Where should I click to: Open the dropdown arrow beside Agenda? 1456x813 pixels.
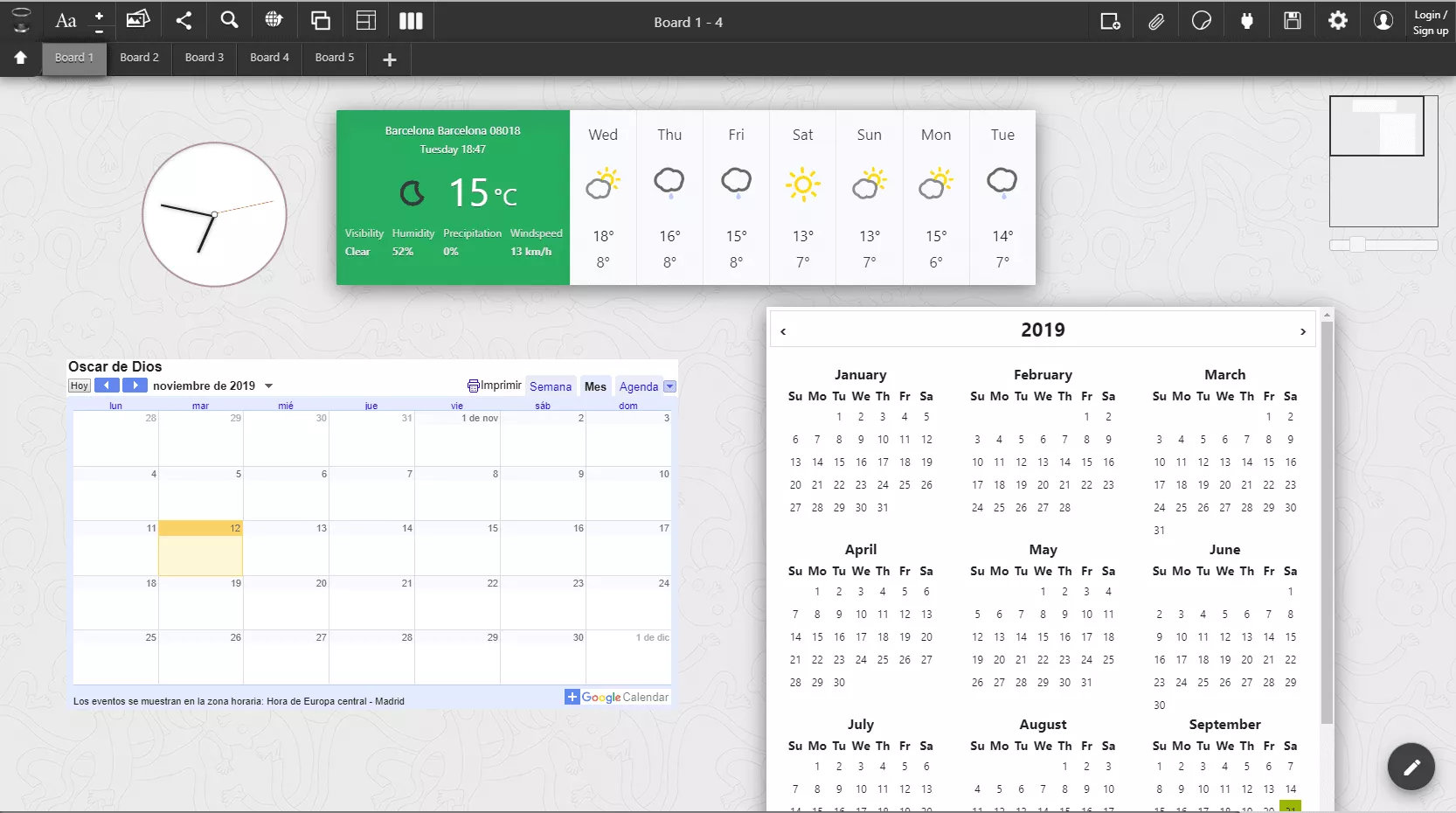(x=669, y=386)
